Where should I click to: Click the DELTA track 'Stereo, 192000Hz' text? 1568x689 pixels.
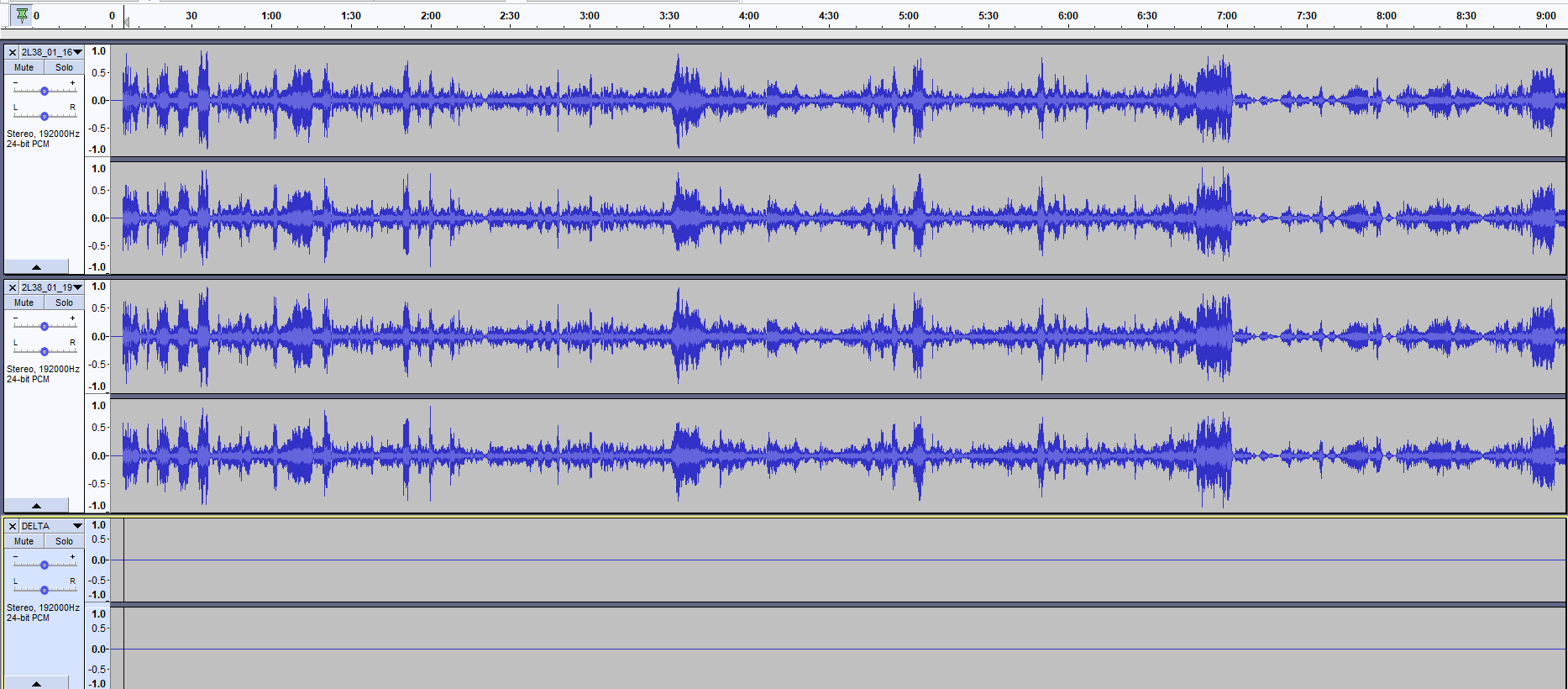point(43,607)
